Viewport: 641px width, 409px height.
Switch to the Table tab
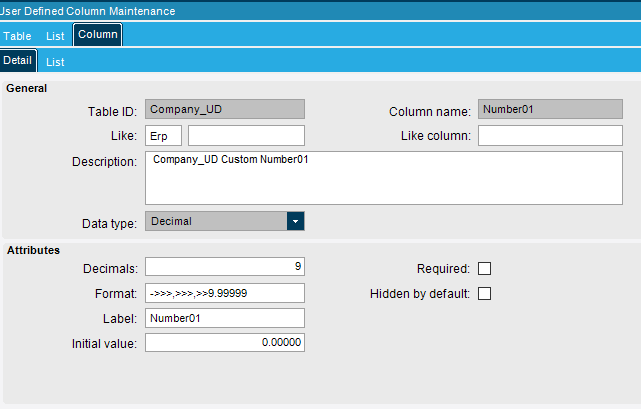coord(17,36)
